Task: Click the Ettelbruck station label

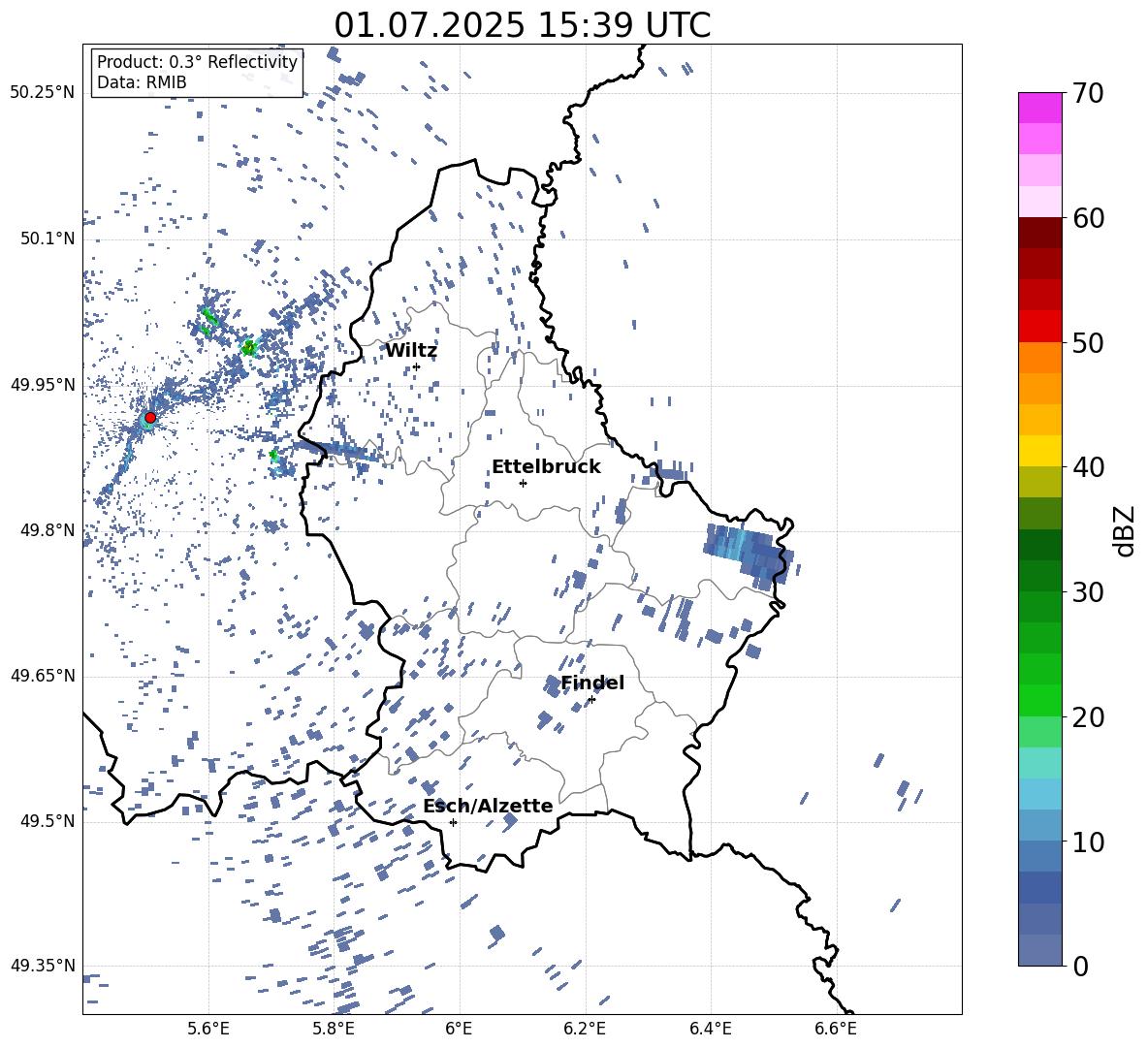Action: pyautogui.click(x=546, y=467)
